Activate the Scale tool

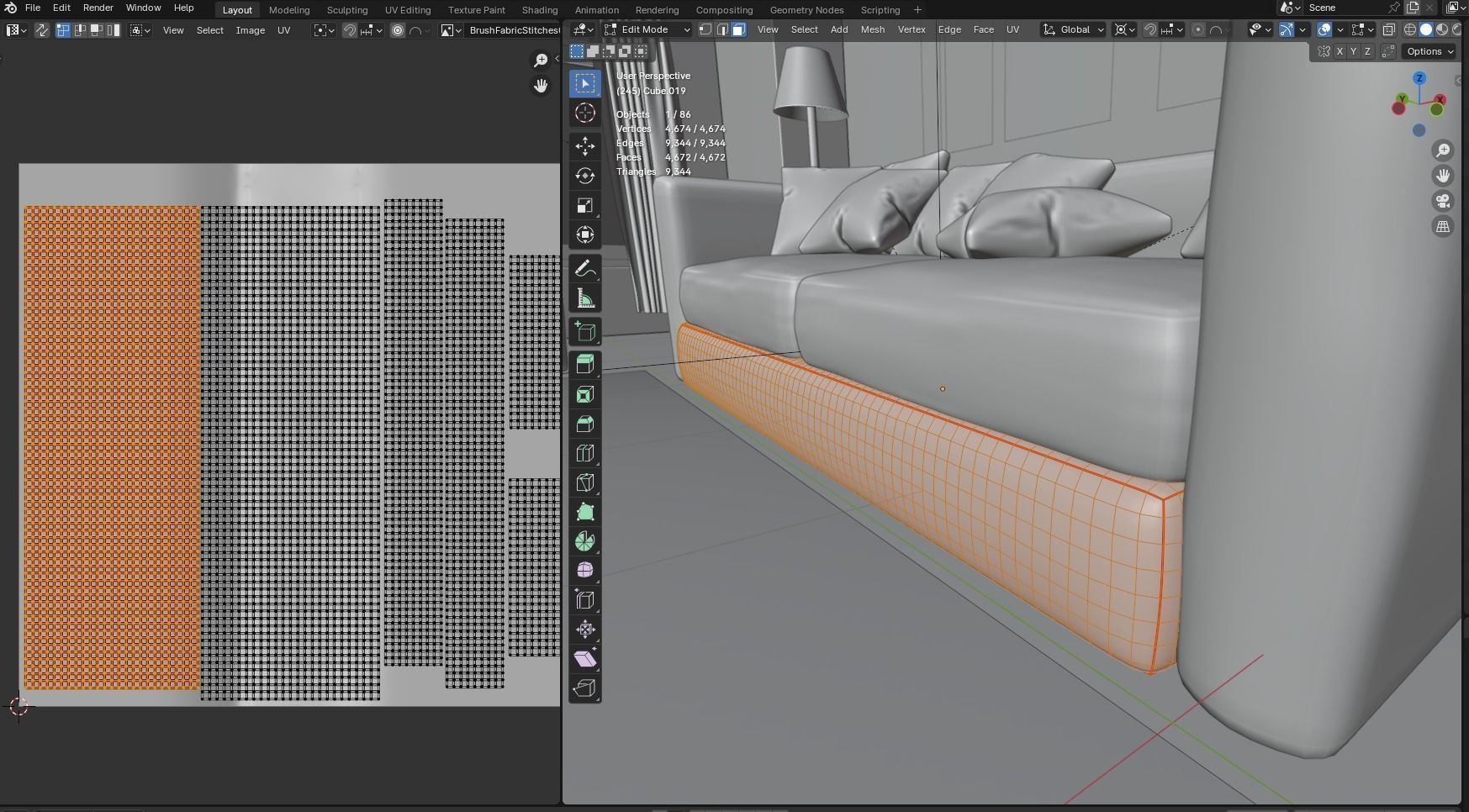pyautogui.click(x=585, y=205)
